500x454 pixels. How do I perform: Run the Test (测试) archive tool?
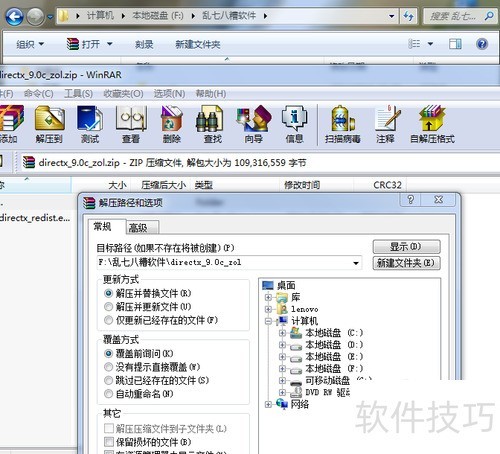90,124
